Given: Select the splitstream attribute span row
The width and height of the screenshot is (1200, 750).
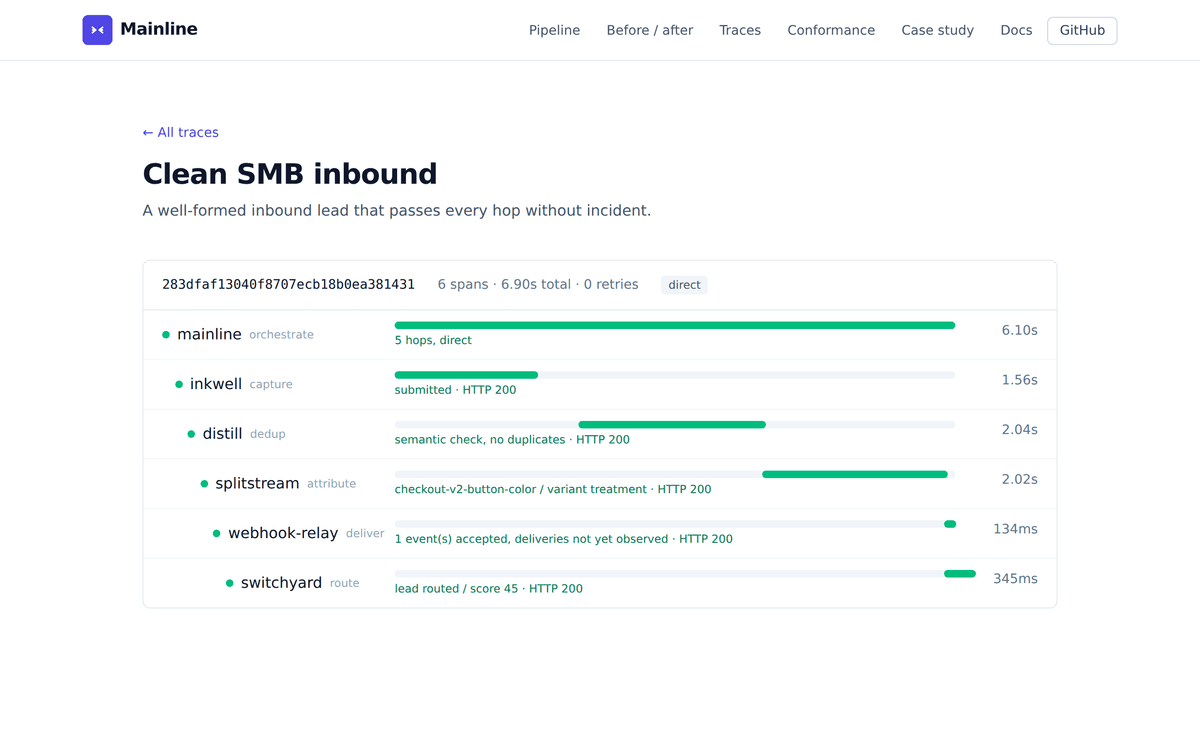Looking at the screenshot, I should tap(600, 484).
